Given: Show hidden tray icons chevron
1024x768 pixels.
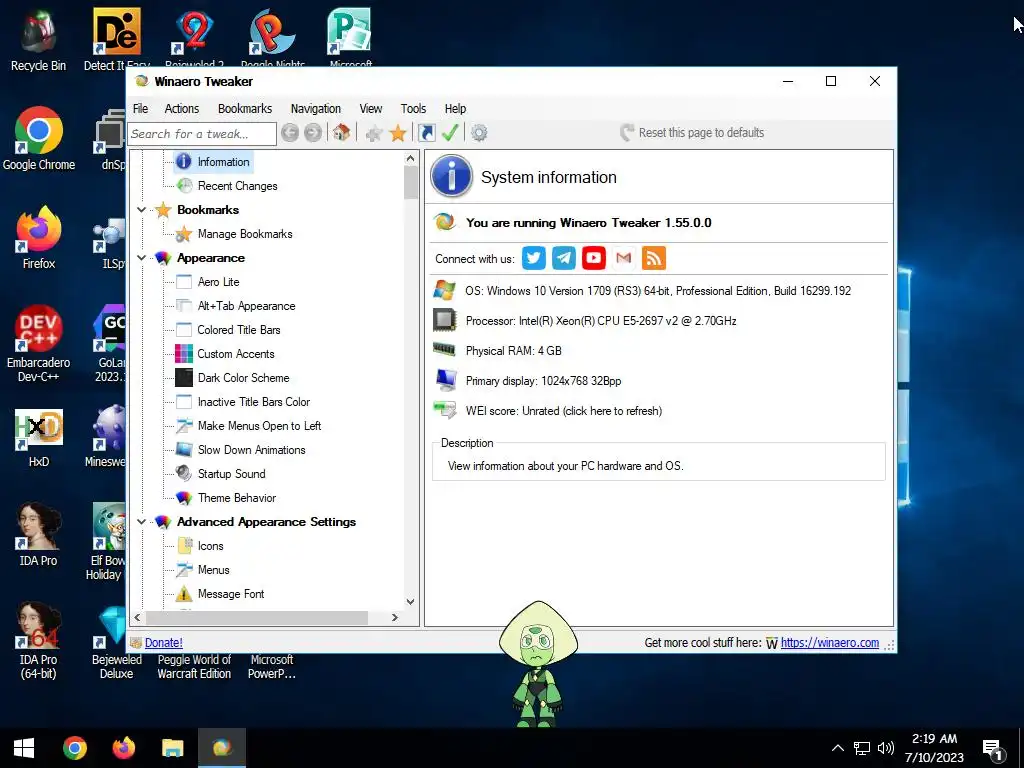Looking at the screenshot, I should click(x=837, y=748).
